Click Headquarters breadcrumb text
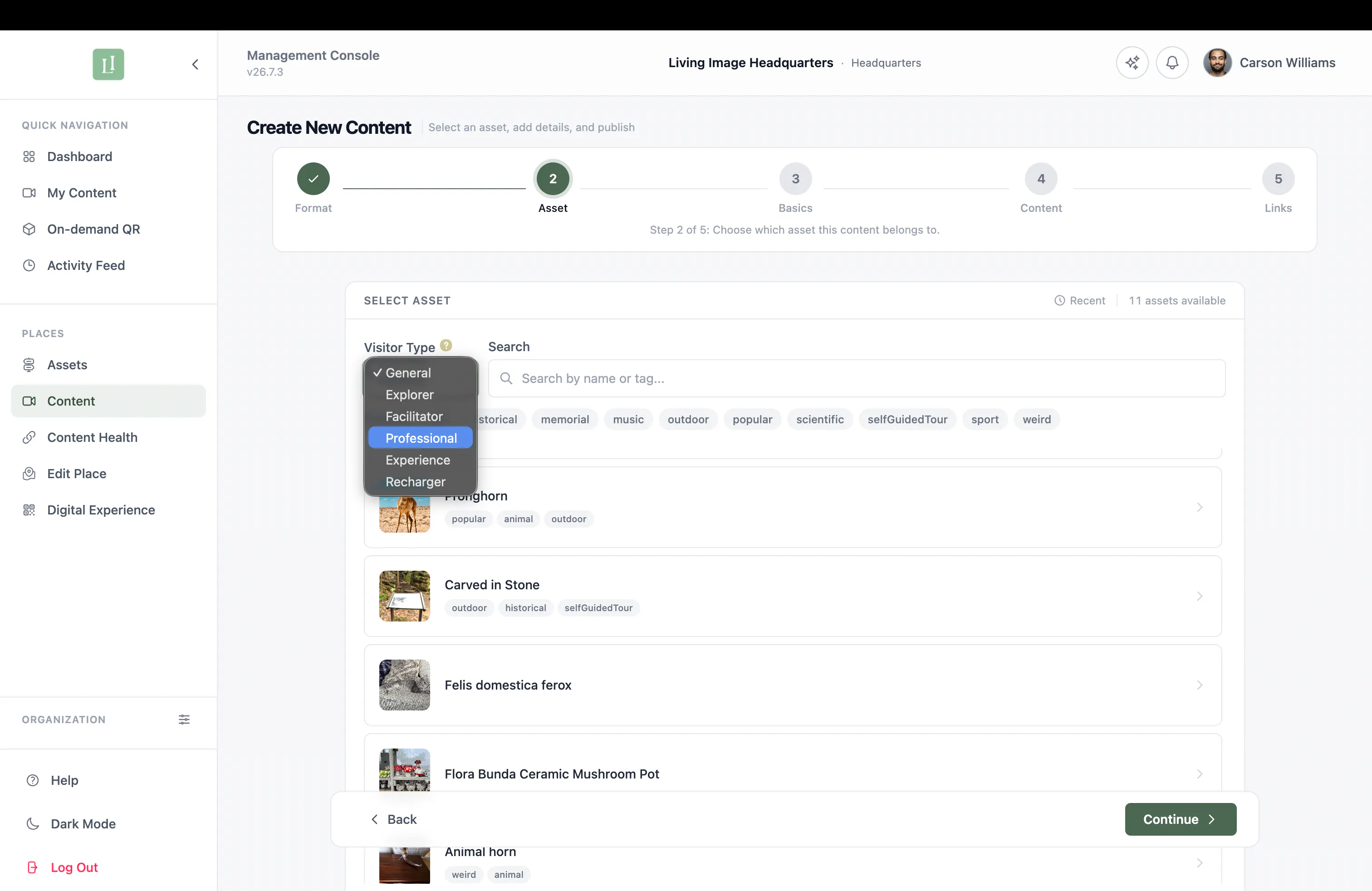Viewport: 1372px width, 891px height. [x=886, y=63]
